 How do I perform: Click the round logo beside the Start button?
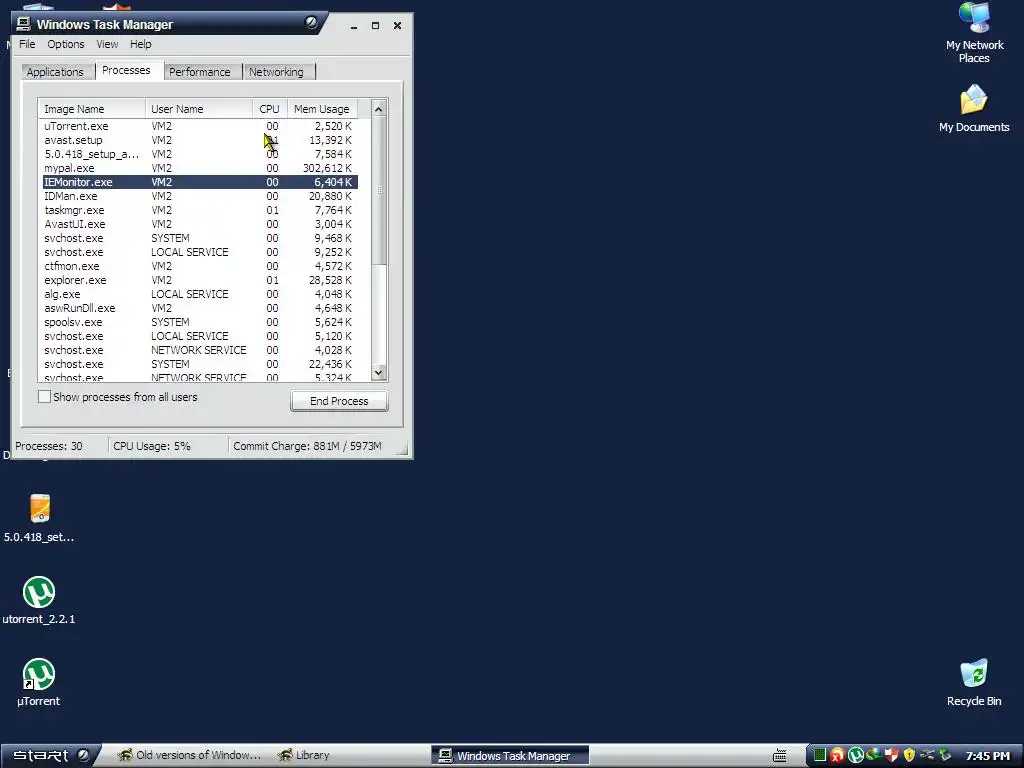click(83, 755)
